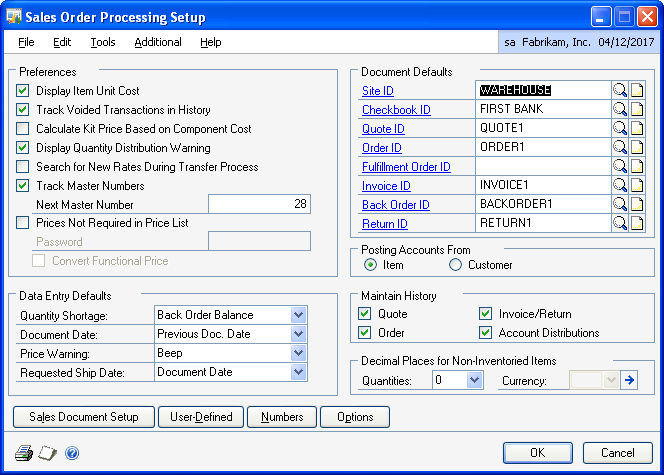Open note for Fulfillment Order ID
The image size is (664, 475).
(x=637, y=166)
